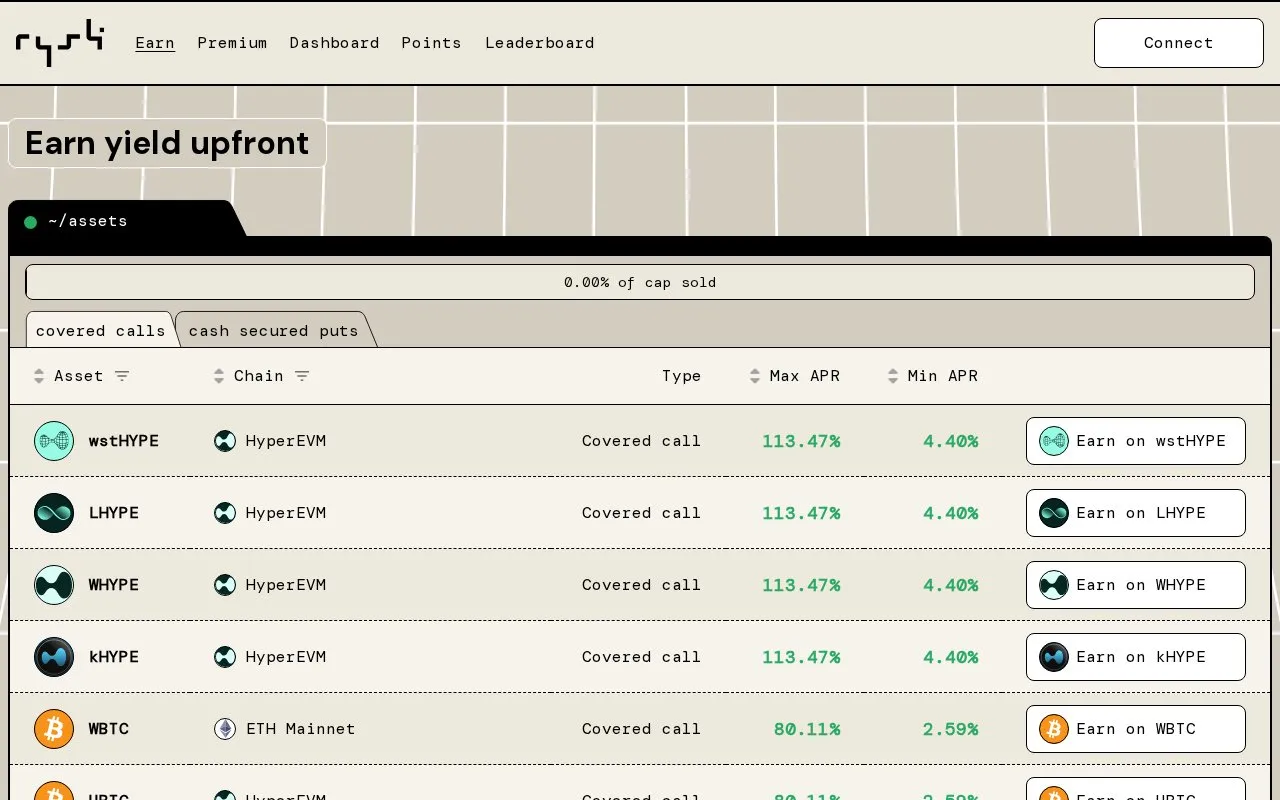Viewport: 1280px width, 800px height.
Task: Go to the Premium nav item
Action: (232, 43)
